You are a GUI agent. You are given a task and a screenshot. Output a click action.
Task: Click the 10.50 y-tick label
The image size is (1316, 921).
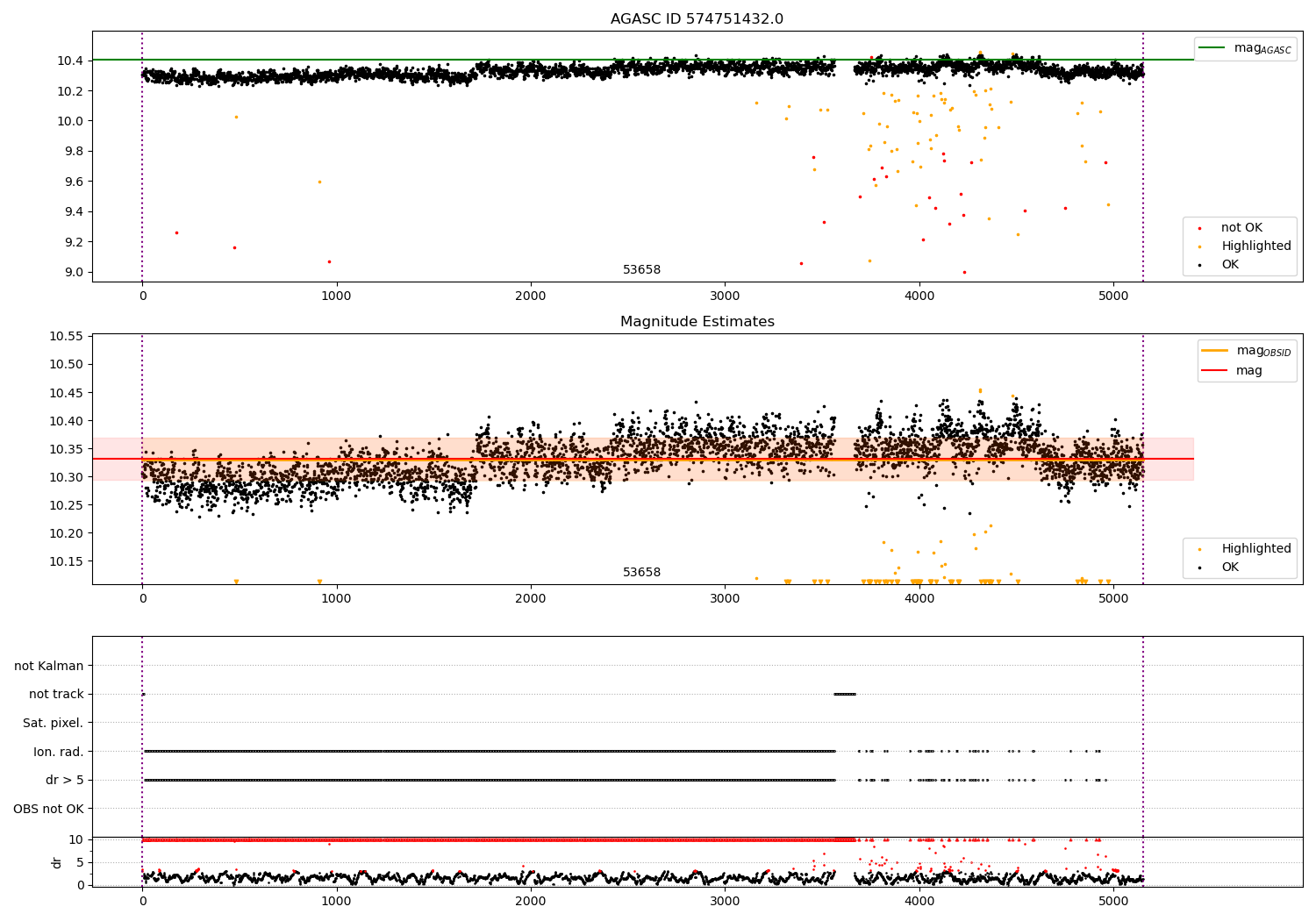click(x=67, y=365)
